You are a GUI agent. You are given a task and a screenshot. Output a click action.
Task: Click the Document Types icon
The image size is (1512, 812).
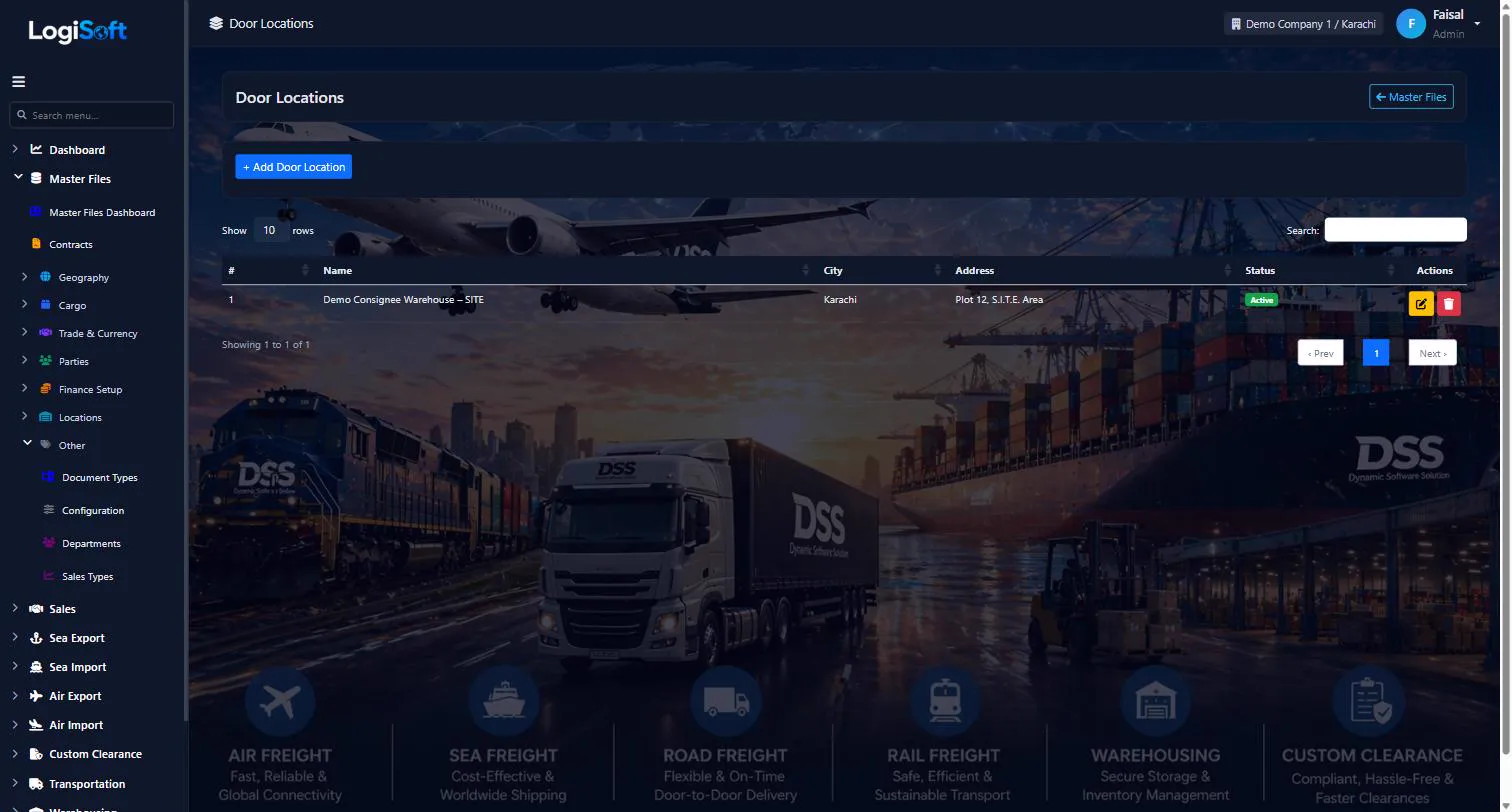tap(48, 477)
